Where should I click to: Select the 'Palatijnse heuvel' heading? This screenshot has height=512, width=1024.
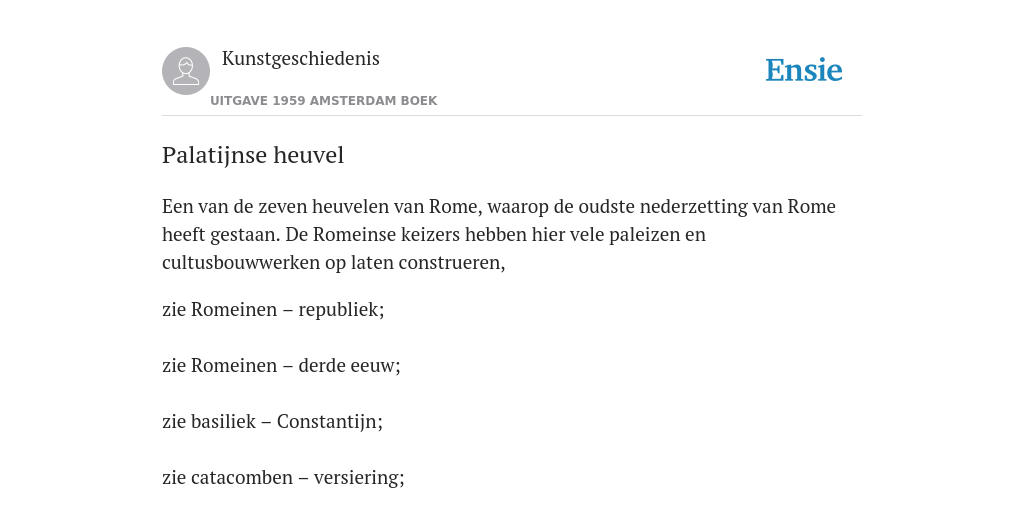click(x=253, y=155)
